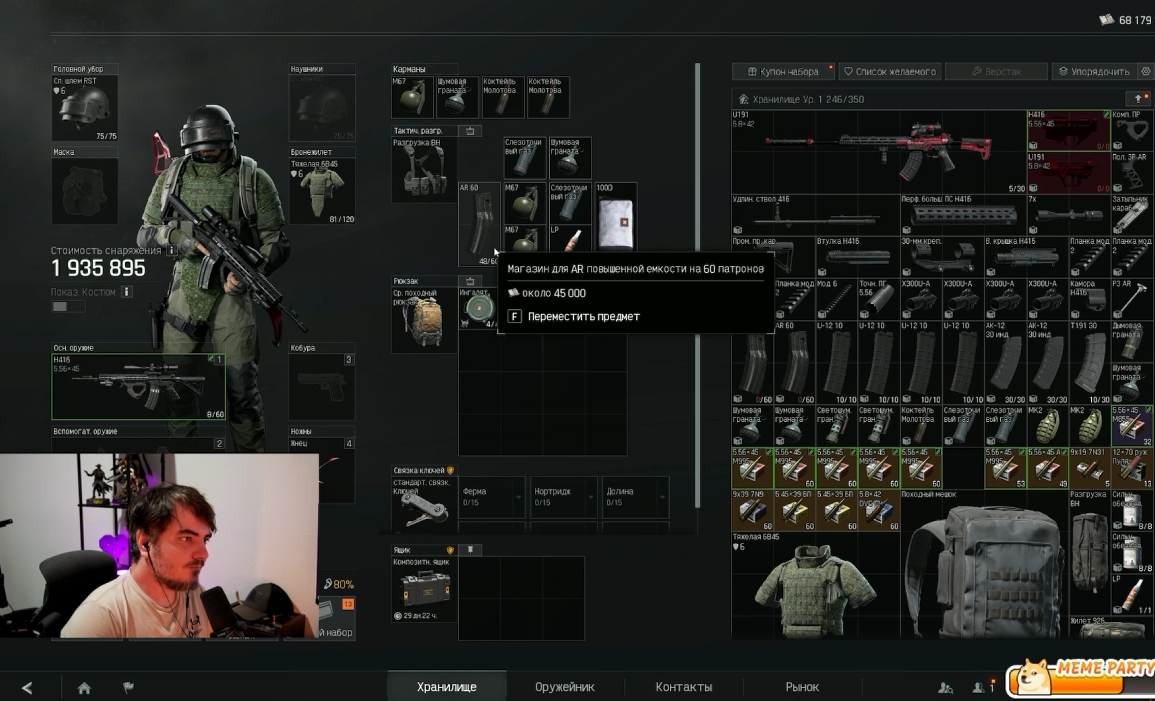Select the РЗ AR charging handle
Screen dimensions: 1155x701
1132,299
